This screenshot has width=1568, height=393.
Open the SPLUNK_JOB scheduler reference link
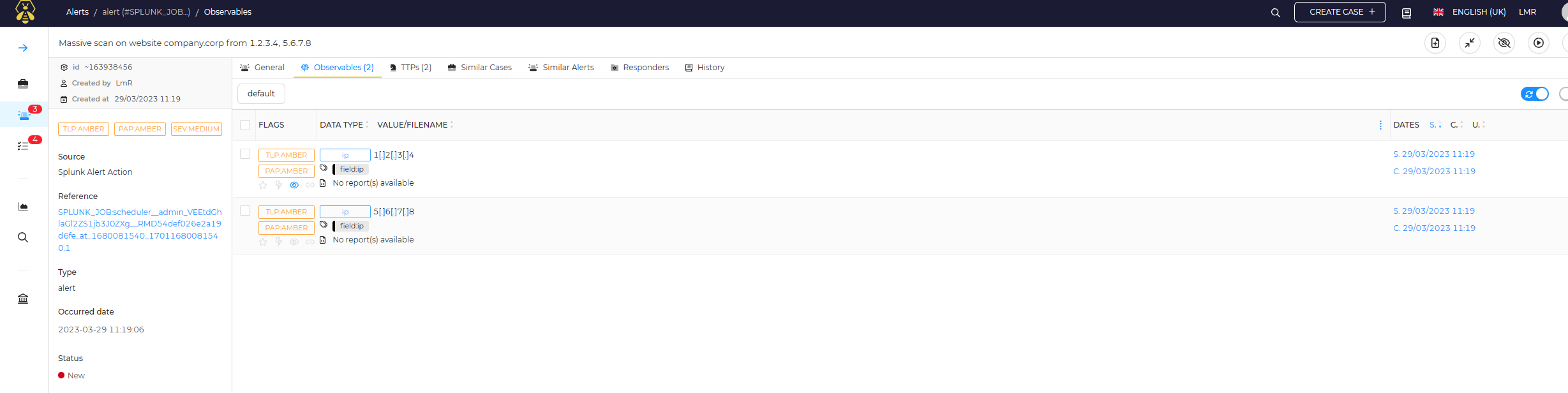(x=140, y=230)
